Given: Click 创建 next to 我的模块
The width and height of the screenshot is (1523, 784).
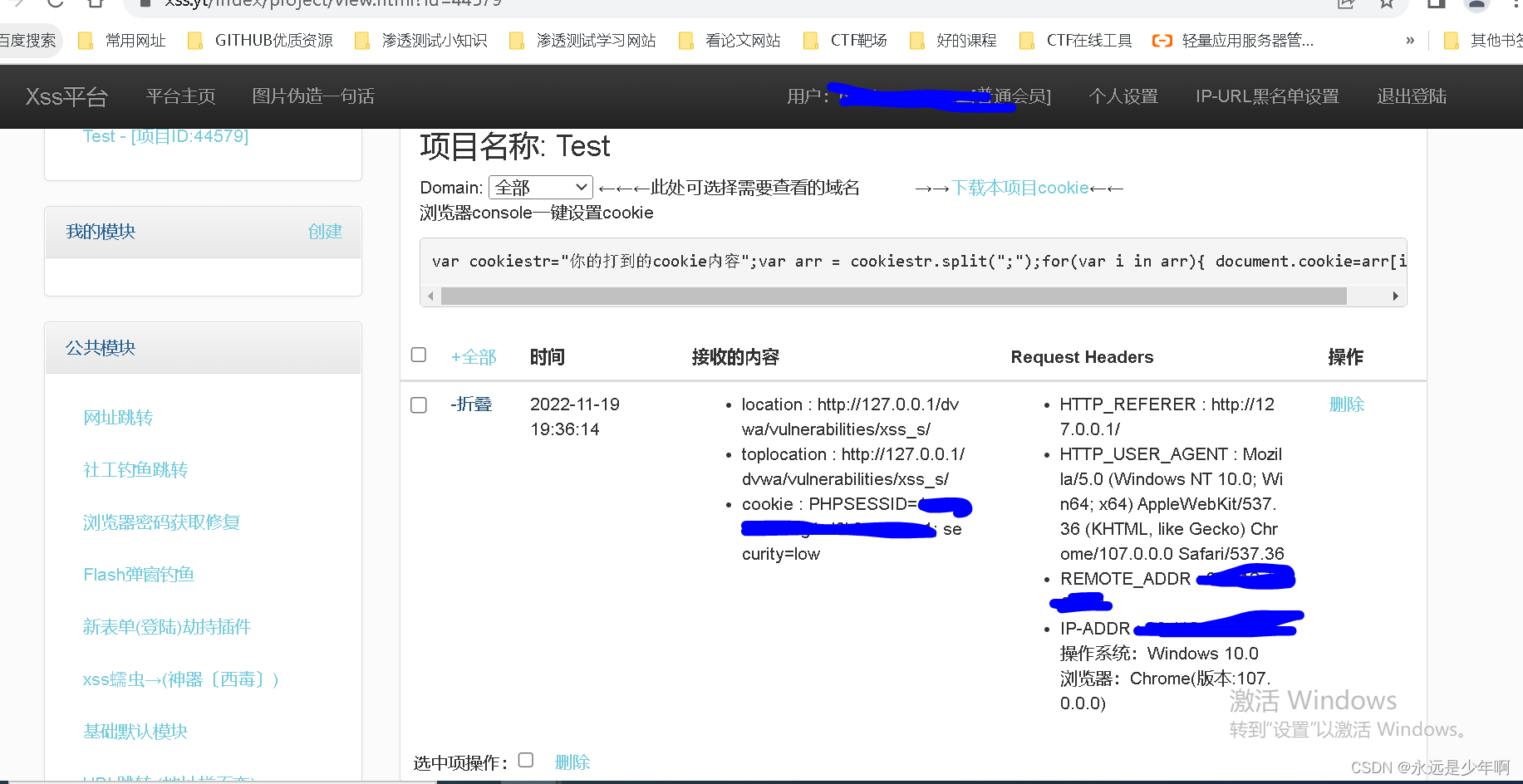Looking at the screenshot, I should point(325,232).
